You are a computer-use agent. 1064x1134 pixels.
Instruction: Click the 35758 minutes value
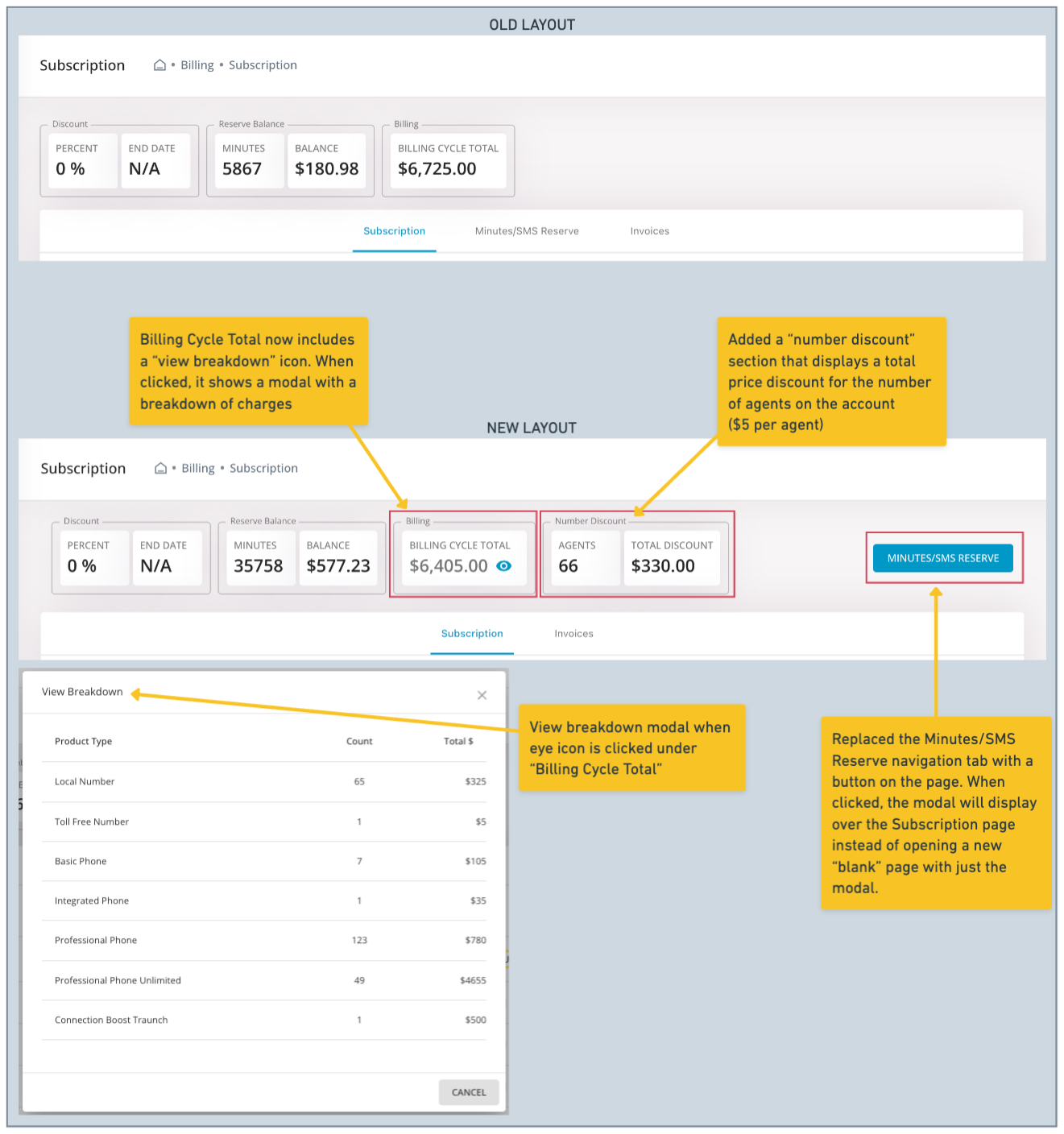coord(258,566)
